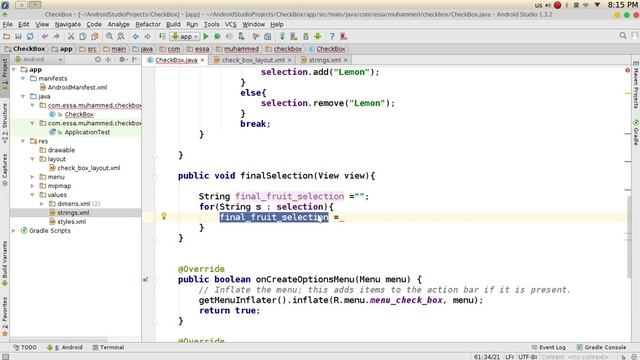This screenshot has width=640, height=360.
Task: Click override gutter icon beside onCreateOptionsMenu
Action: (146, 280)
